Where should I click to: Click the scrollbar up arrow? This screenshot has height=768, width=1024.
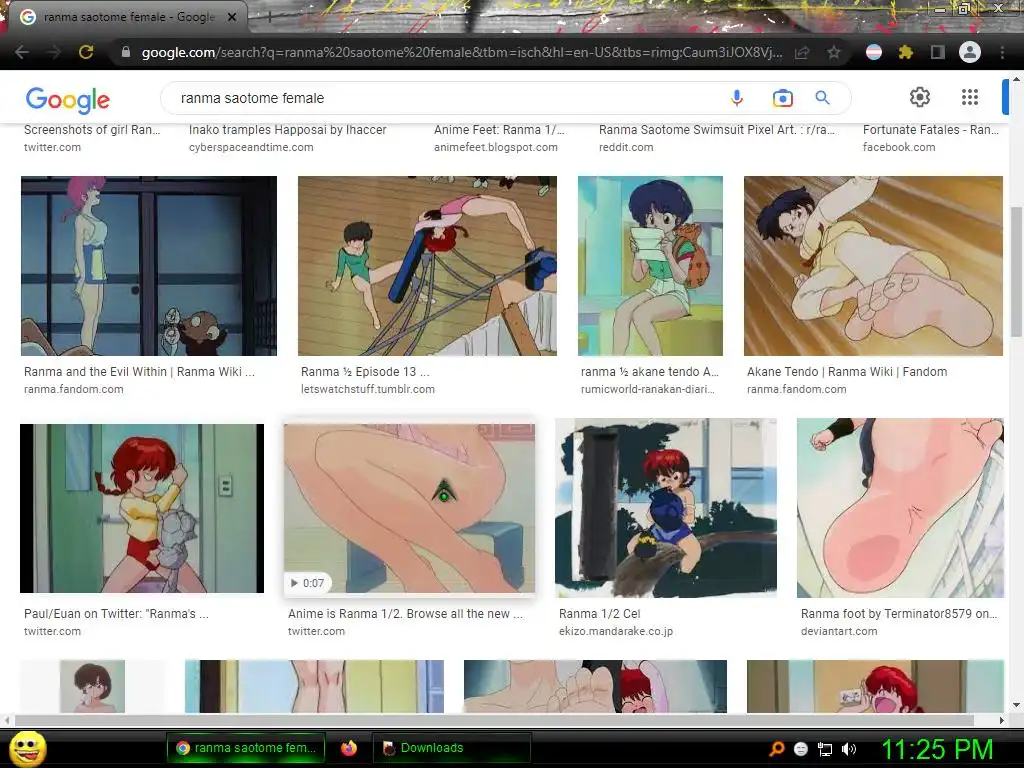(1016, 79)
